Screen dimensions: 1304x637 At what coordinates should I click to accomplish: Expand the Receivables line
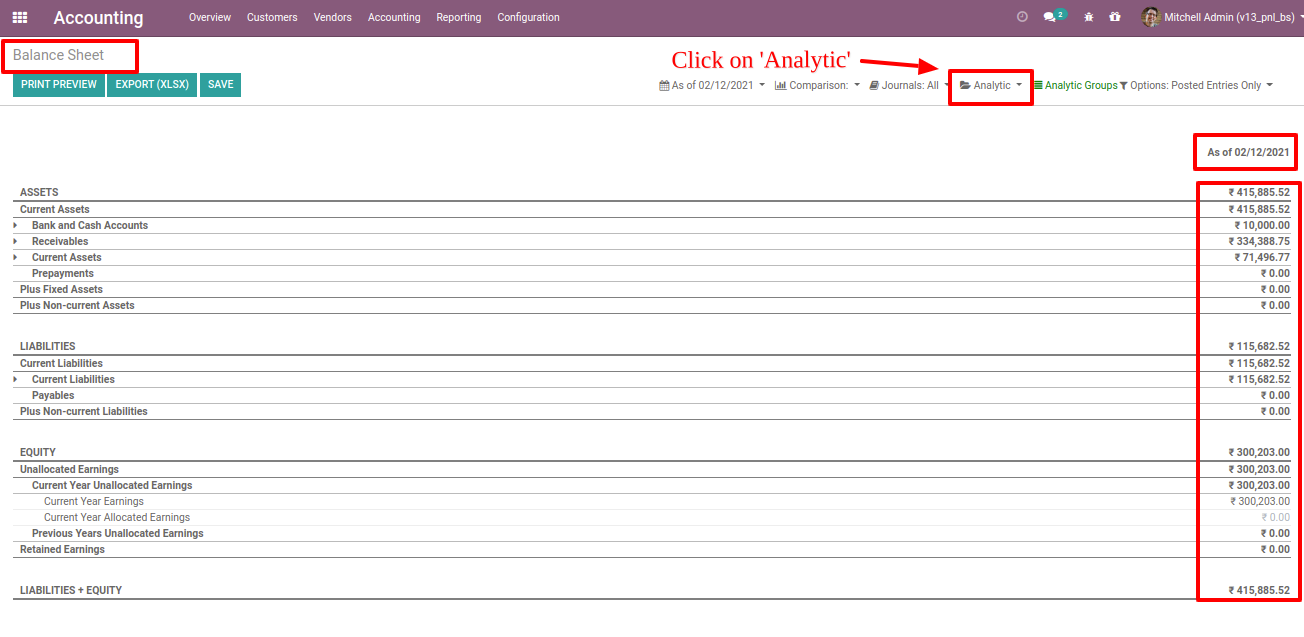(x=14, y=241)
